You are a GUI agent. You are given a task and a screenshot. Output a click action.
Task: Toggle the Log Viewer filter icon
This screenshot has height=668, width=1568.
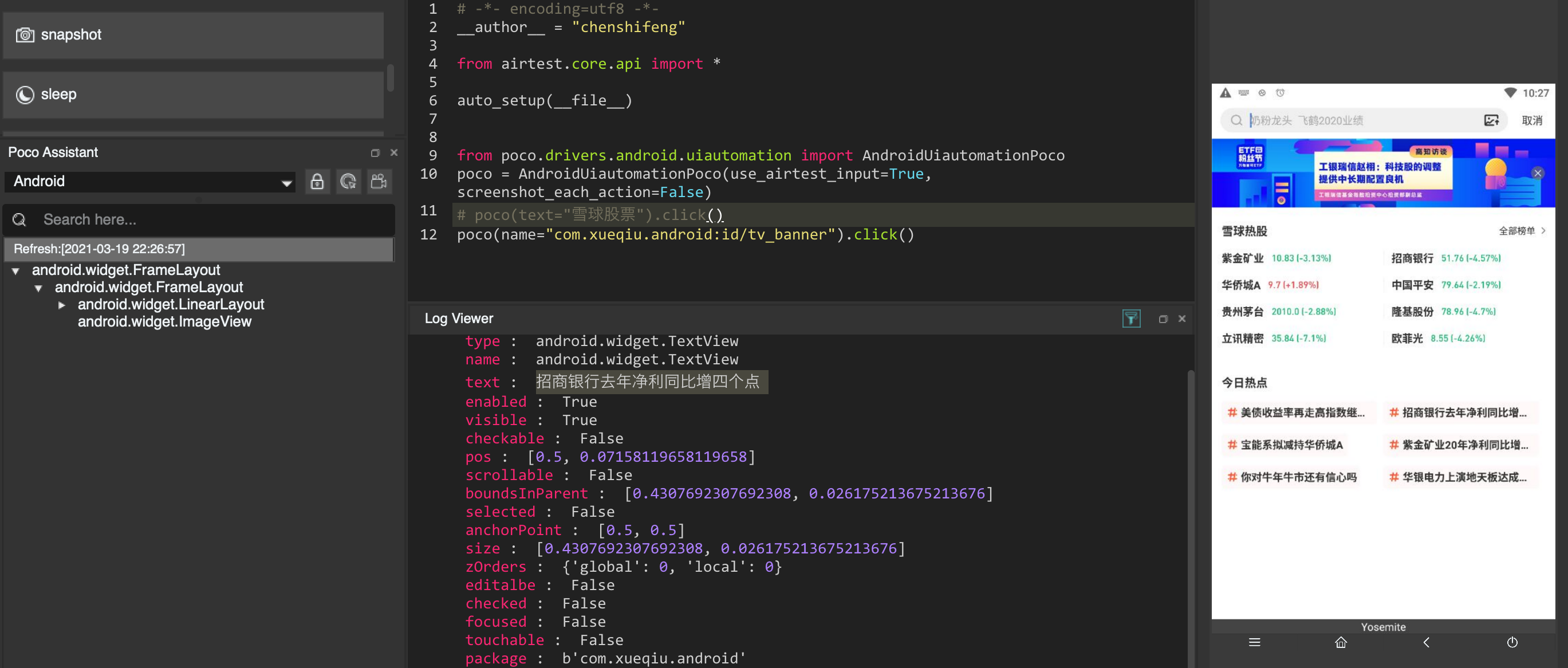point(1131,319)
